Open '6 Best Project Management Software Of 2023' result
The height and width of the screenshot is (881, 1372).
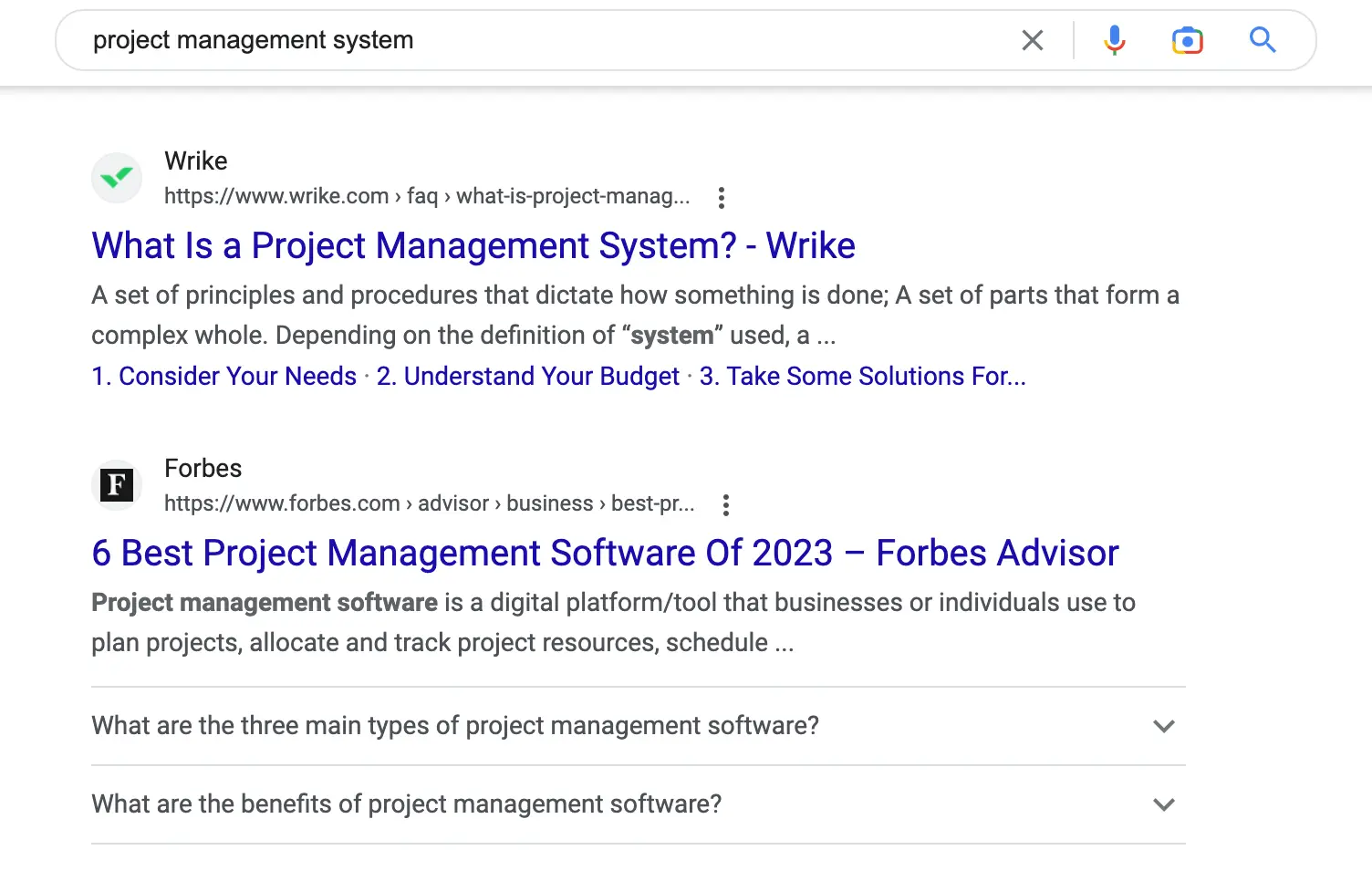[x=605, y=554]
